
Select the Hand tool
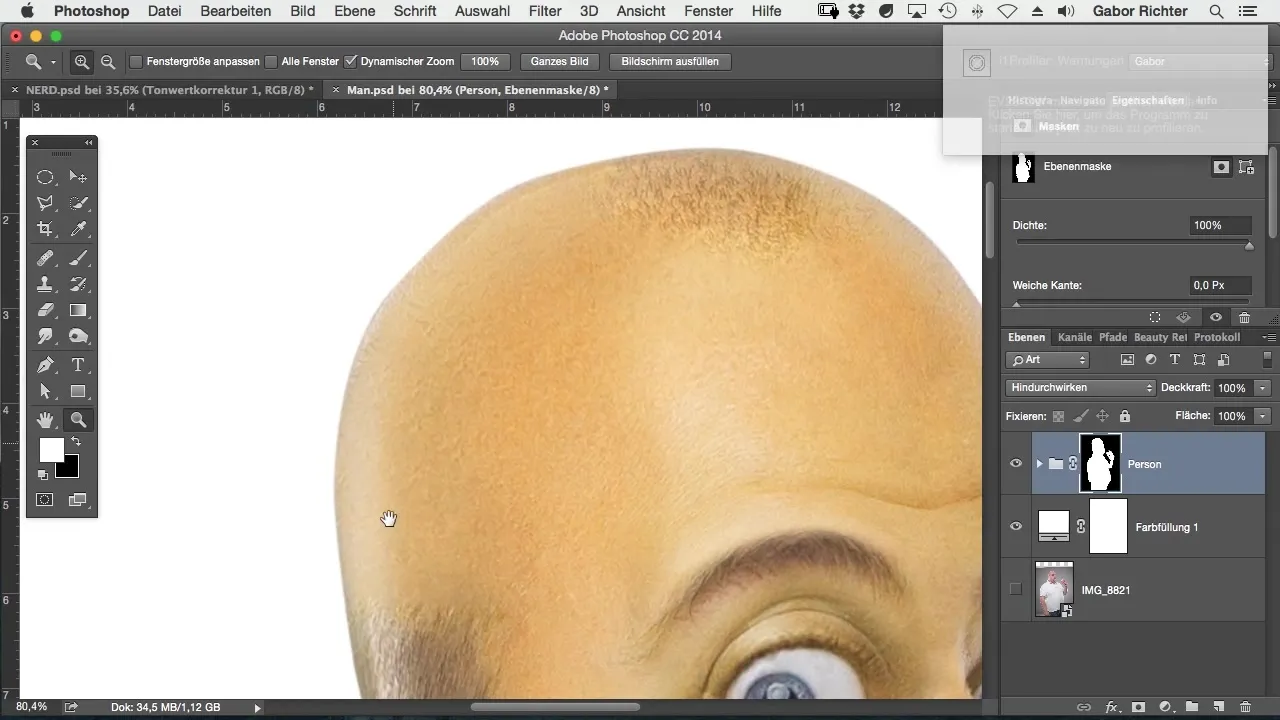[x=45, y=420]
